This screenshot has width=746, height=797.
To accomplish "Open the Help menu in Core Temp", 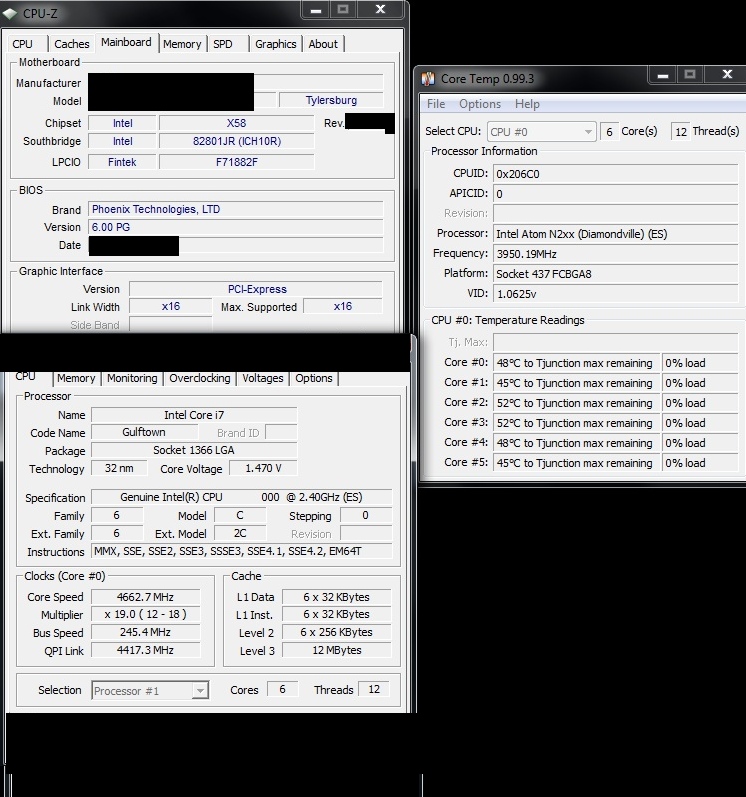I will pos(527,104).
